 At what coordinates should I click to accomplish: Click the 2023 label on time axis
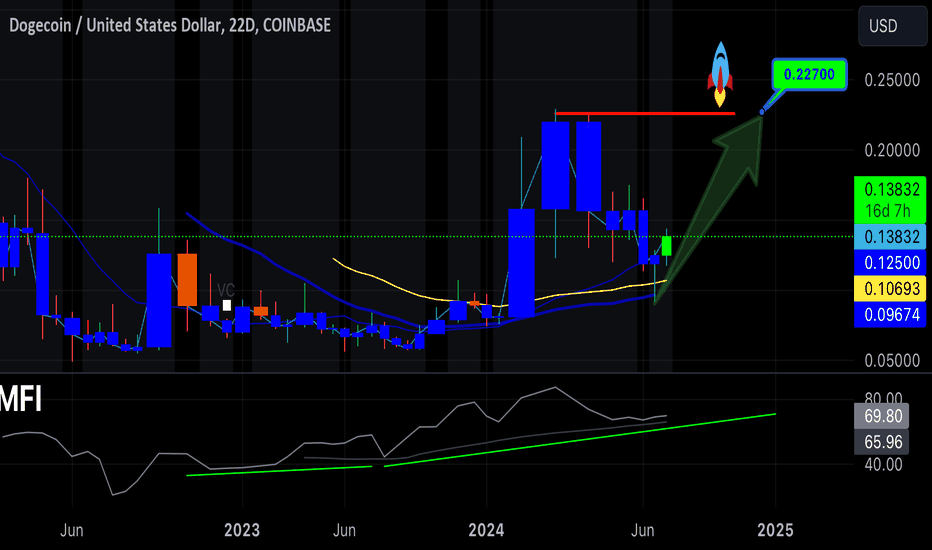[x=242, y=530]
